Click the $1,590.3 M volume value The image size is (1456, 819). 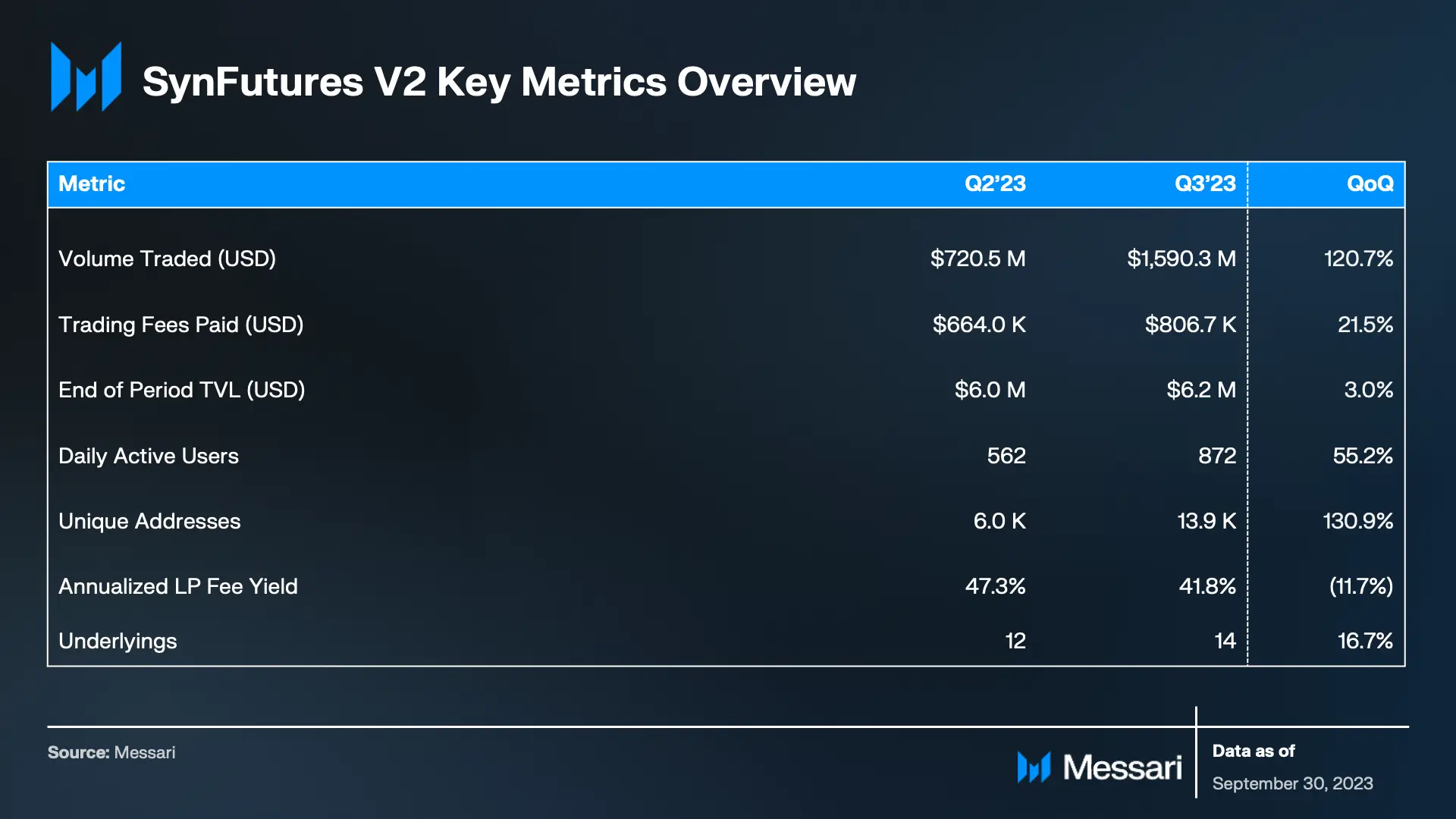point(1181,259)
